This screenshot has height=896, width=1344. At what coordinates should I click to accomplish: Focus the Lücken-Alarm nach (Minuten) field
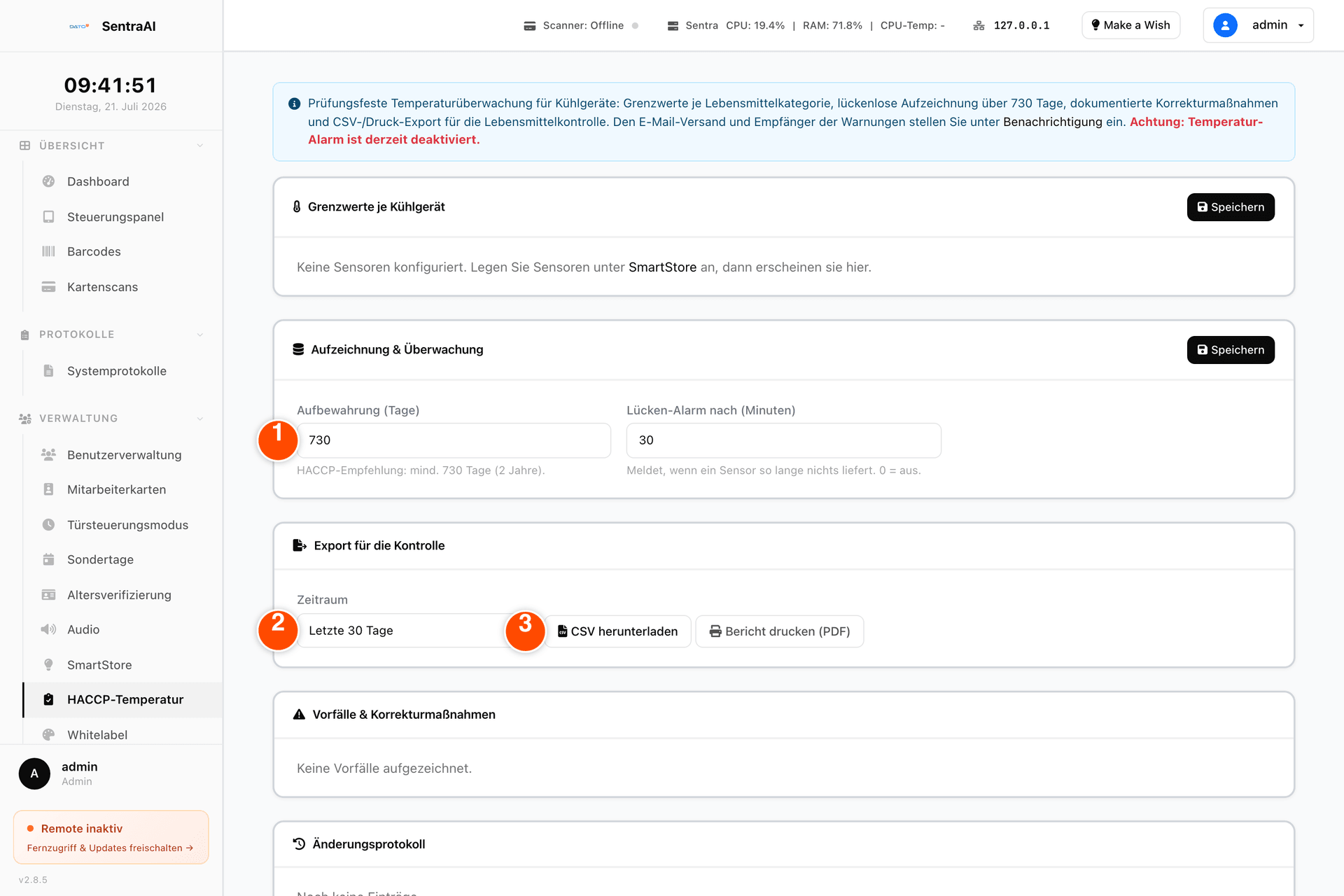783,440
